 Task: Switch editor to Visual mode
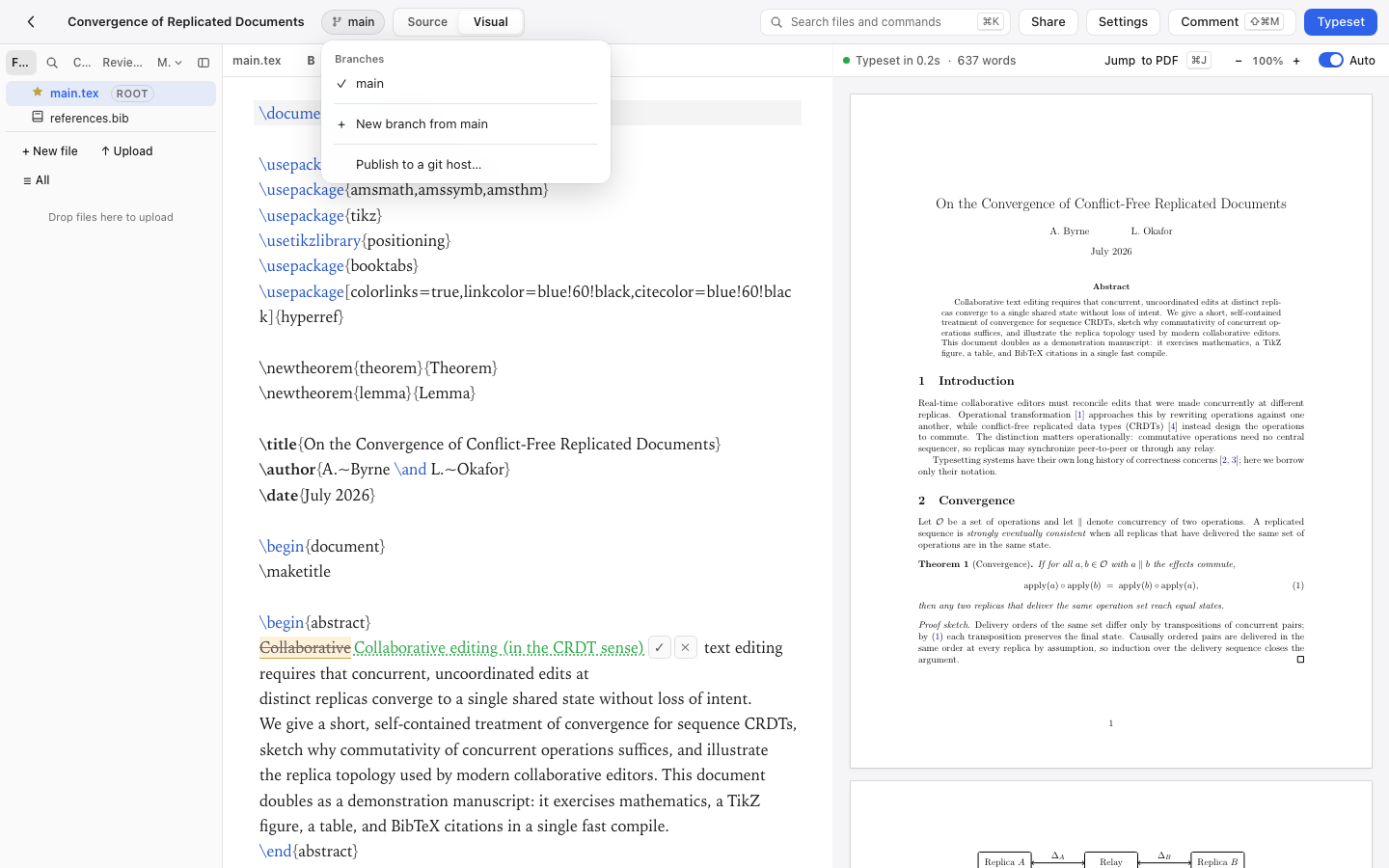coord(491,21)
